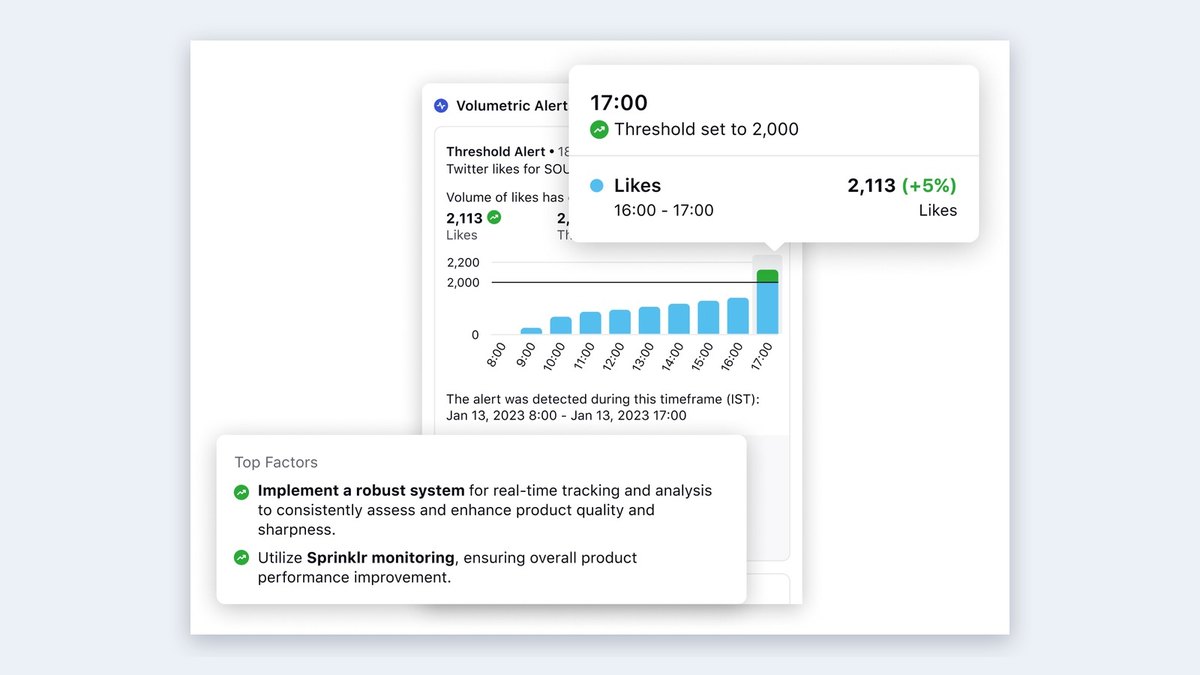Select the 15:00 bar in the chart
Viewport: 1200px width, 675px height.
pyautogui.click(x=708, y=317)
